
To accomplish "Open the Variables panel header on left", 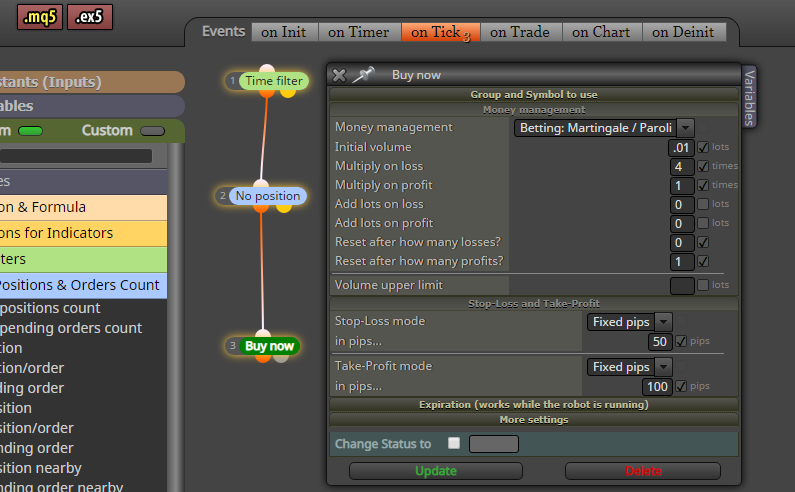I will click(92, 106).
